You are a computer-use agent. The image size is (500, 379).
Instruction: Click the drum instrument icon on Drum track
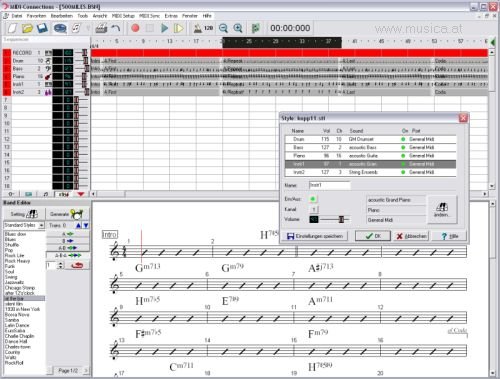[x=48, y=61]
